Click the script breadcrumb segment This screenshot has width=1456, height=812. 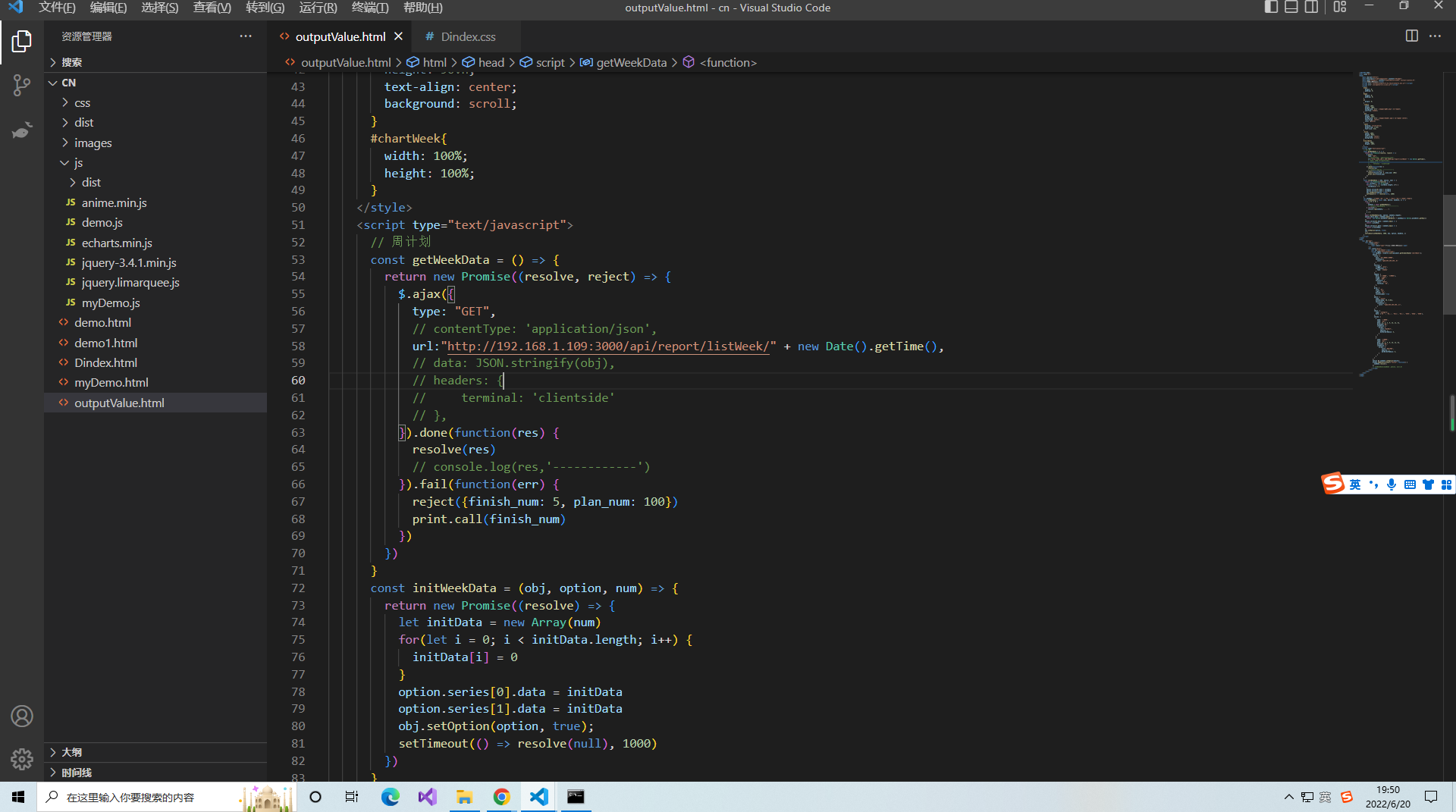pyautogui.click(x=542, y=62)
